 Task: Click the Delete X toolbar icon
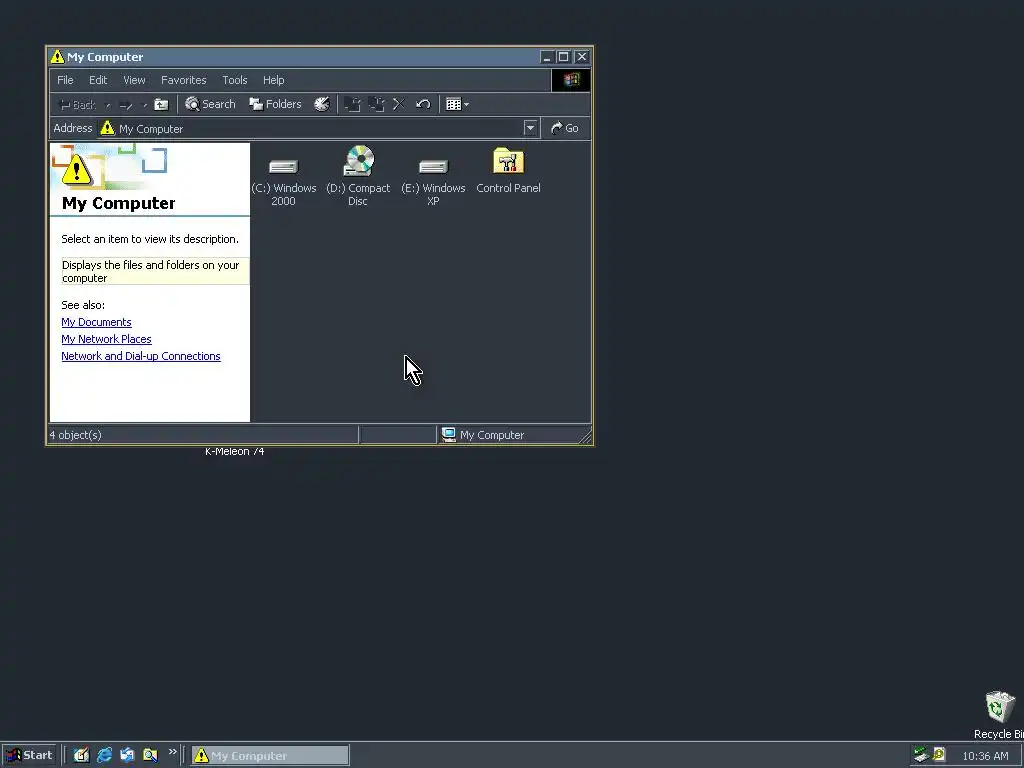click(399, 104)
